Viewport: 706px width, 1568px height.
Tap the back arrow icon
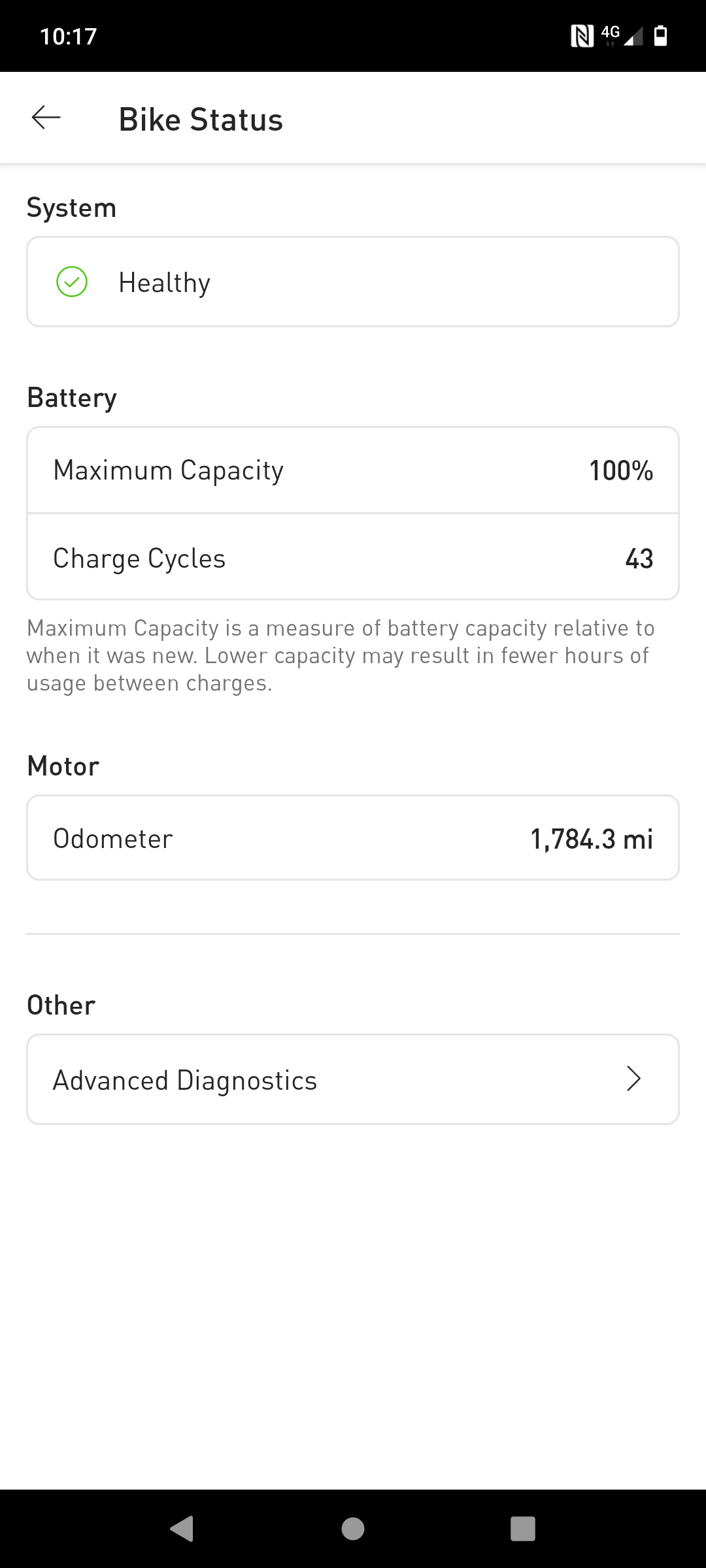pyautogui.click(x=46, y=118)
